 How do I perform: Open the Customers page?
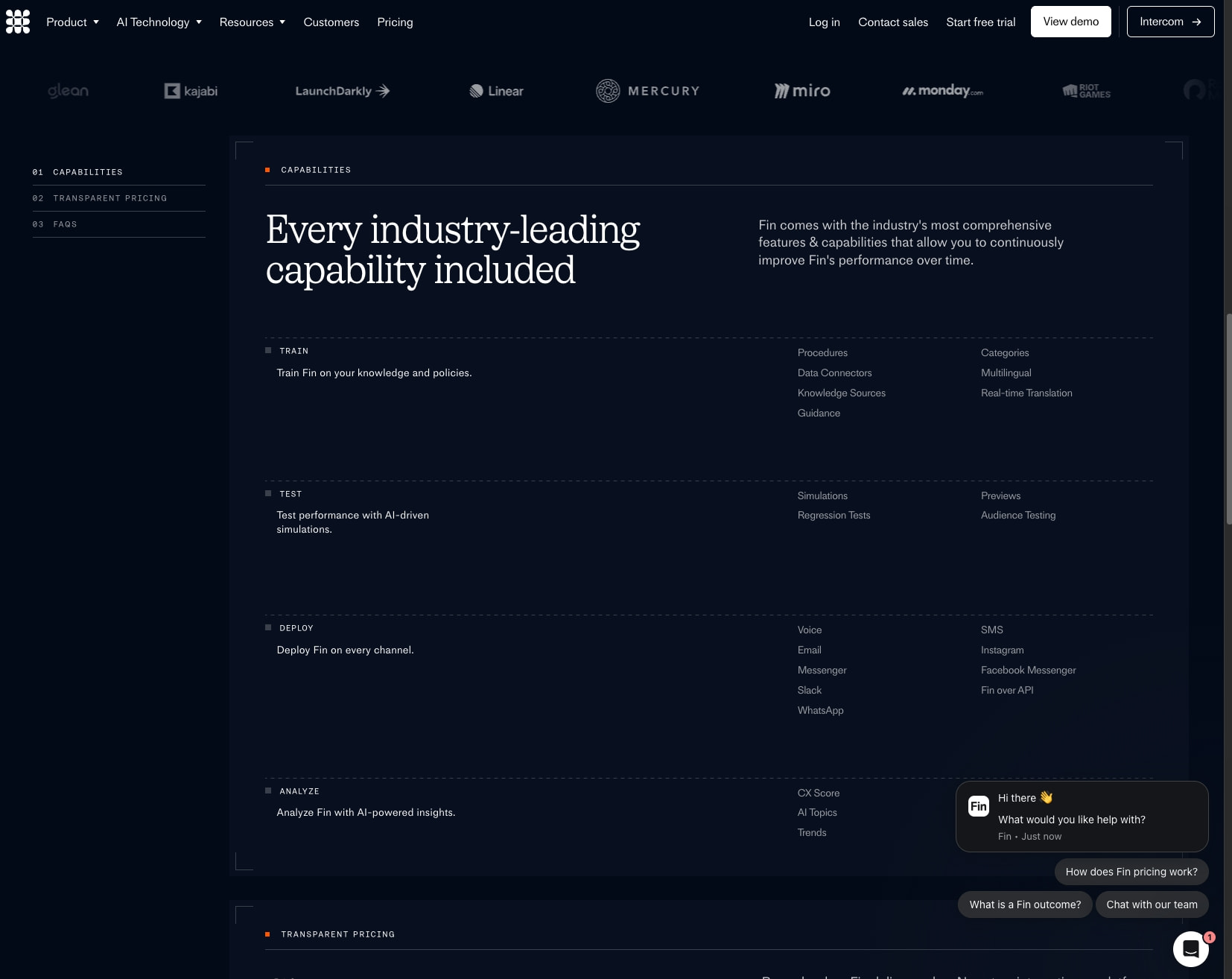point(331,22)
